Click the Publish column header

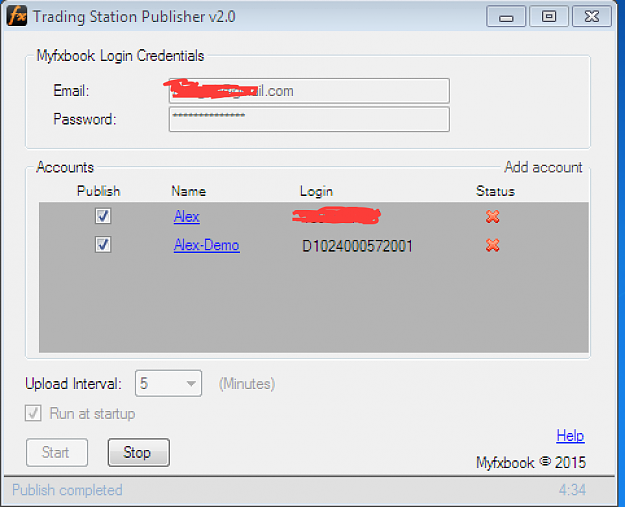(x=98, y=191)
